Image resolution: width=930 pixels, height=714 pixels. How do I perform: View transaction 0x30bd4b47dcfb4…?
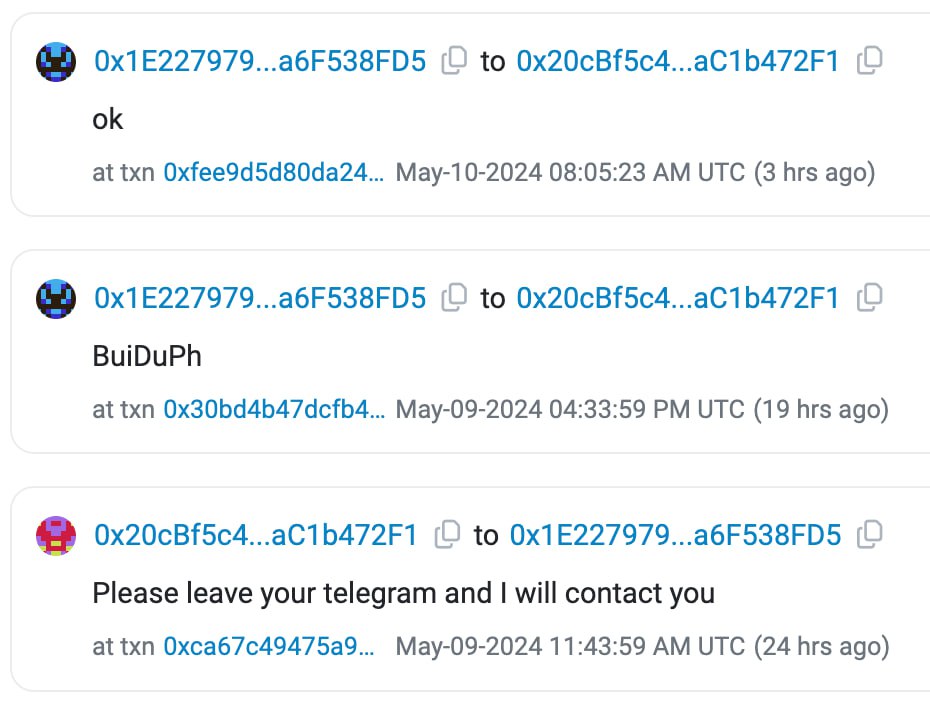point(273,409)
